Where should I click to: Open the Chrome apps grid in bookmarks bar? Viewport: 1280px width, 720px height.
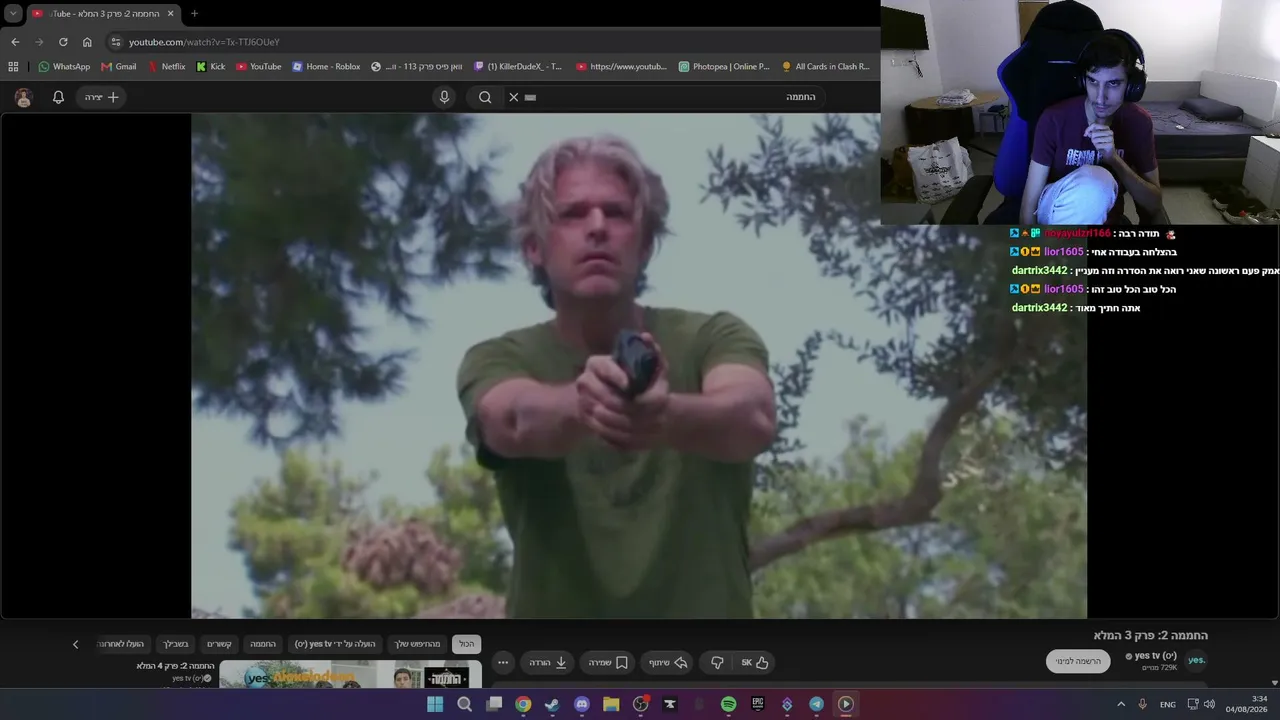[13, 67]
